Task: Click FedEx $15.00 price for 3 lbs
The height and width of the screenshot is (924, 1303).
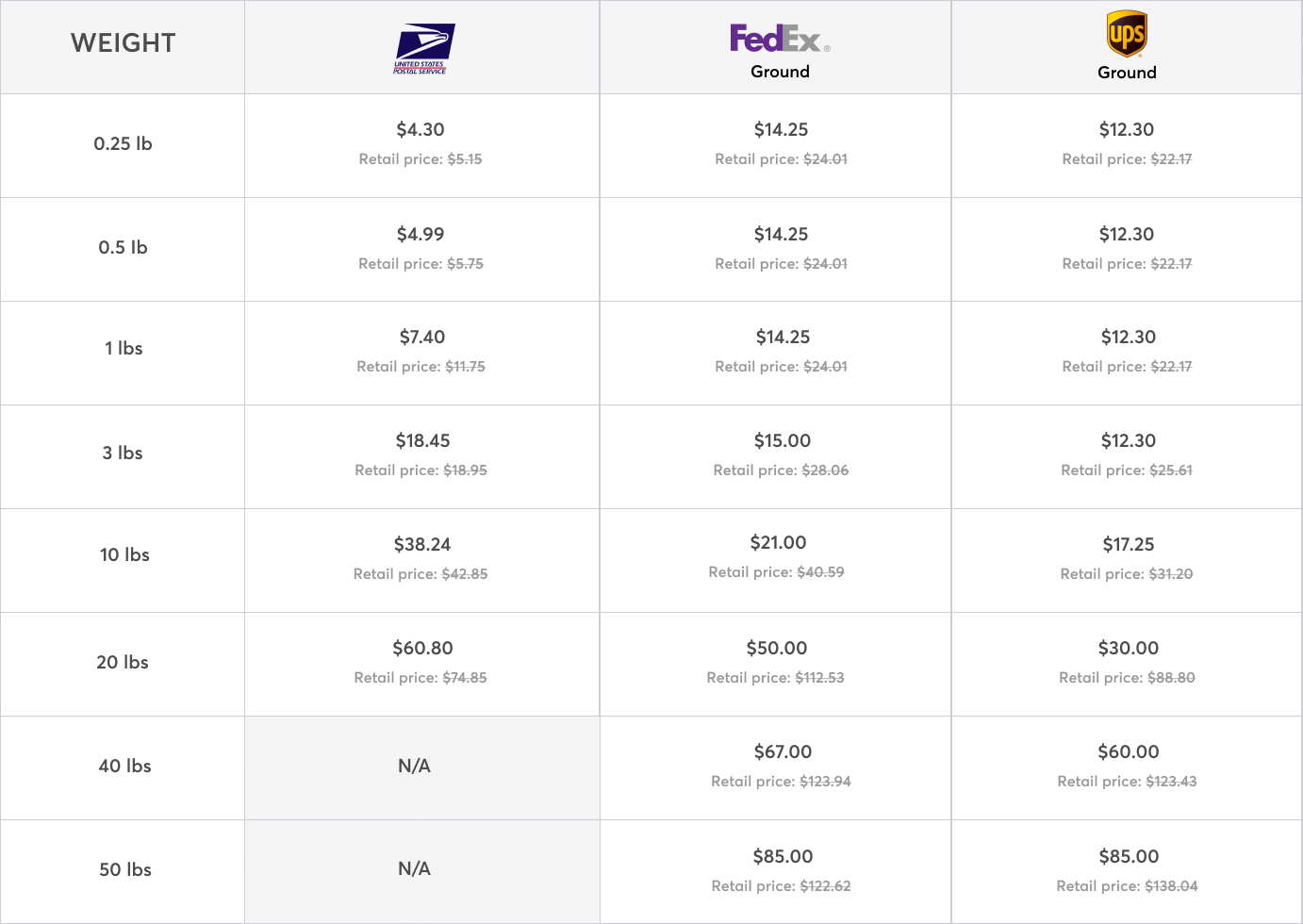Action: (782, 440)
